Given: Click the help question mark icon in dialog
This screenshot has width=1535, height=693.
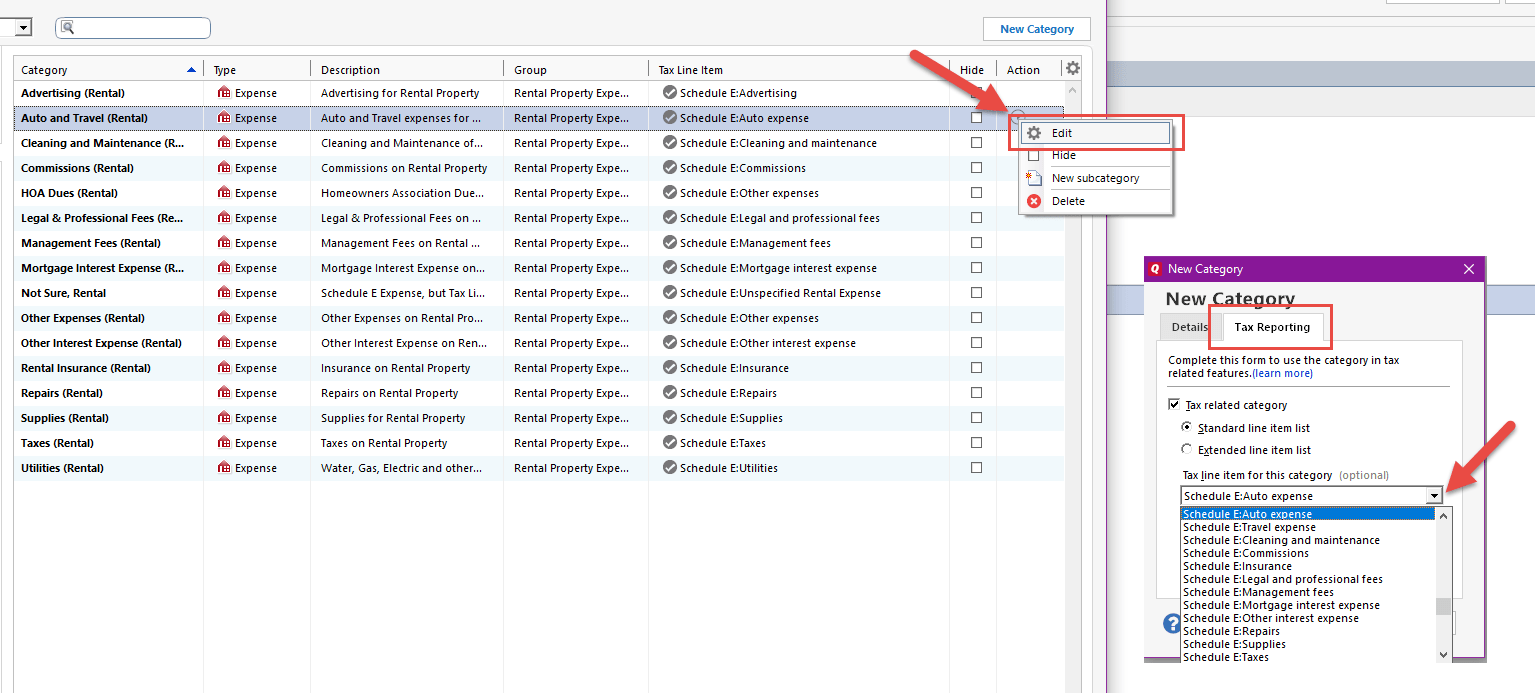Looking at the screenshot, I should click(x=1171, y=624).
